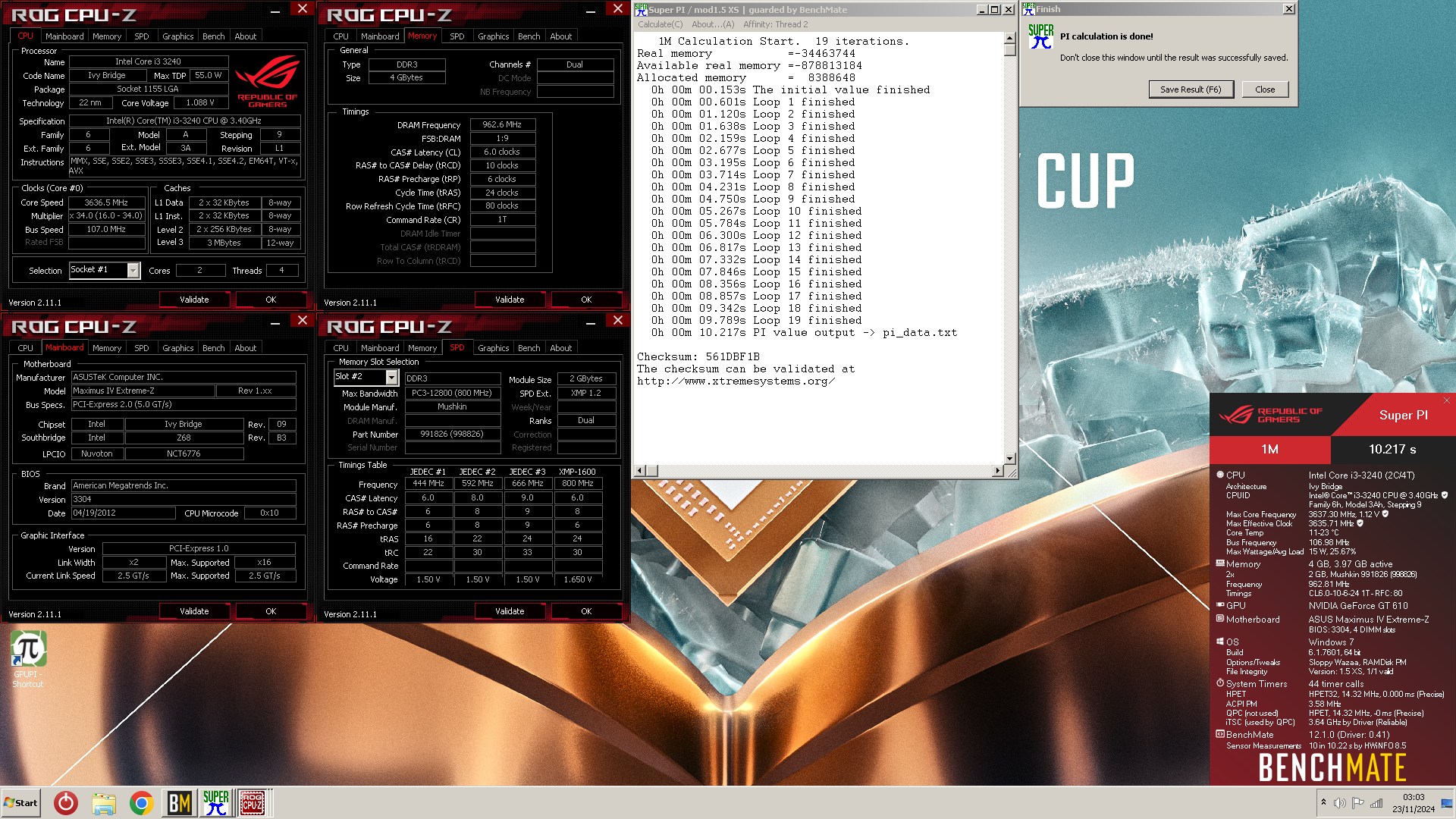The height and width of the screenshot is (819, 1456).
Task: Open the network signal tray icon
Action: [1376, 803]
